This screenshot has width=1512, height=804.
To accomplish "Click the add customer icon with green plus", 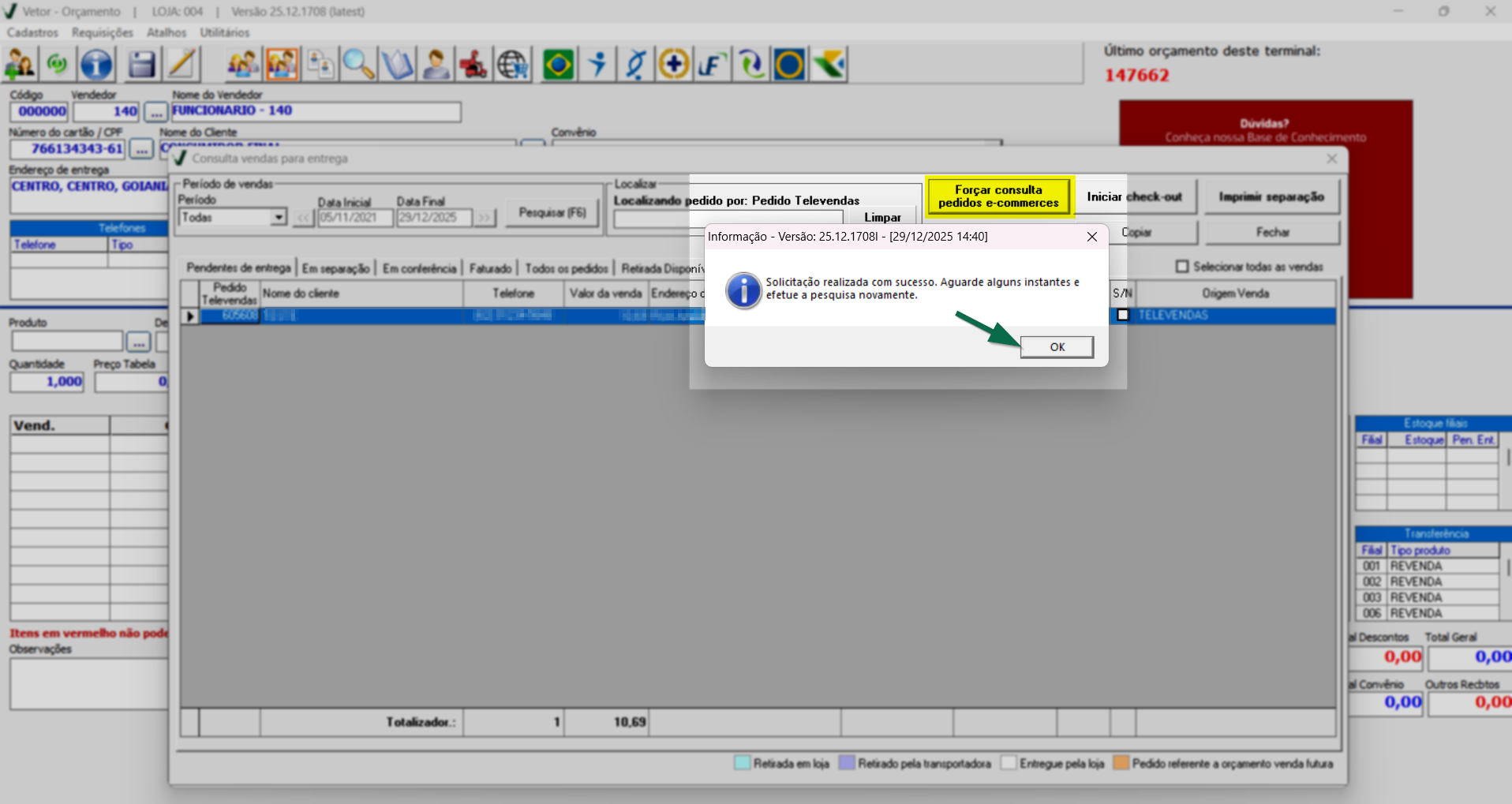I will coord(20,65).
